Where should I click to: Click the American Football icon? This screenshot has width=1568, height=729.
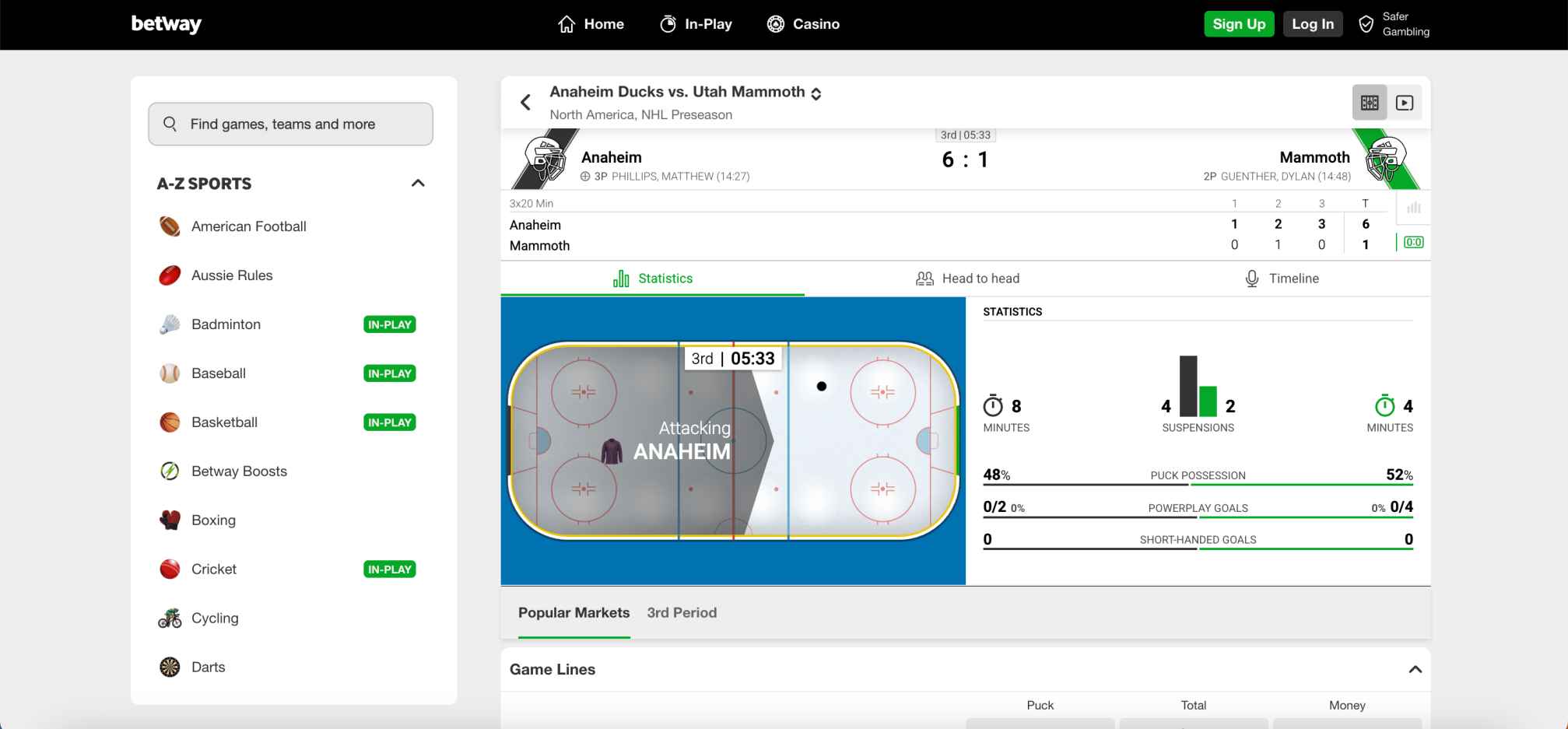click(x=170, y=226)
